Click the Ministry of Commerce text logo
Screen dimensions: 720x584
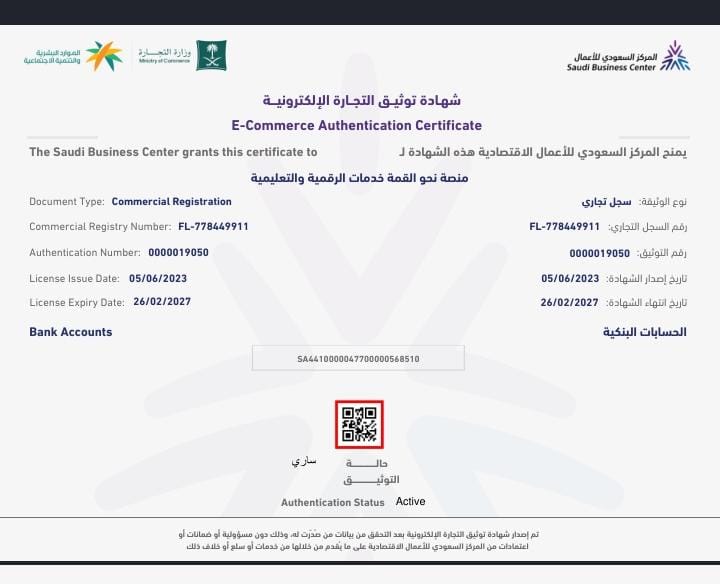[162, 56]
